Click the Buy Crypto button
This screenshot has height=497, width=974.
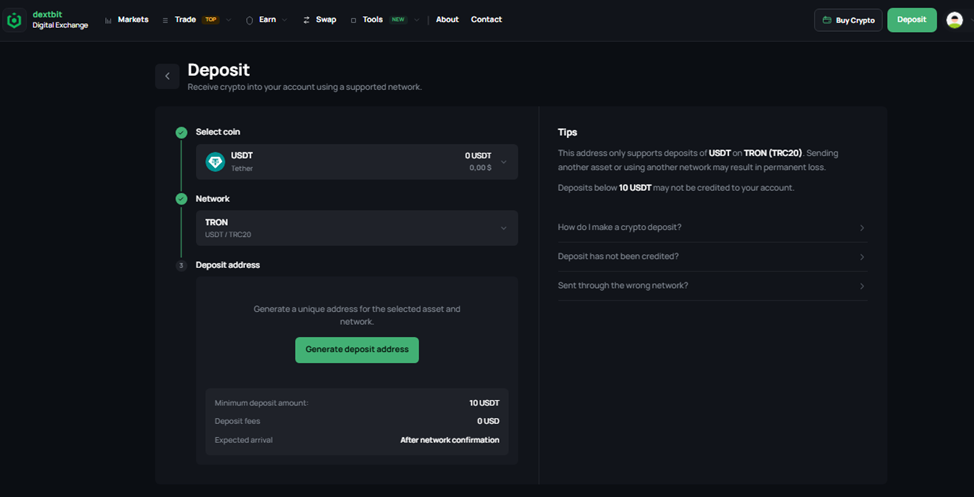pyautogui.click(x=849, y=21)
